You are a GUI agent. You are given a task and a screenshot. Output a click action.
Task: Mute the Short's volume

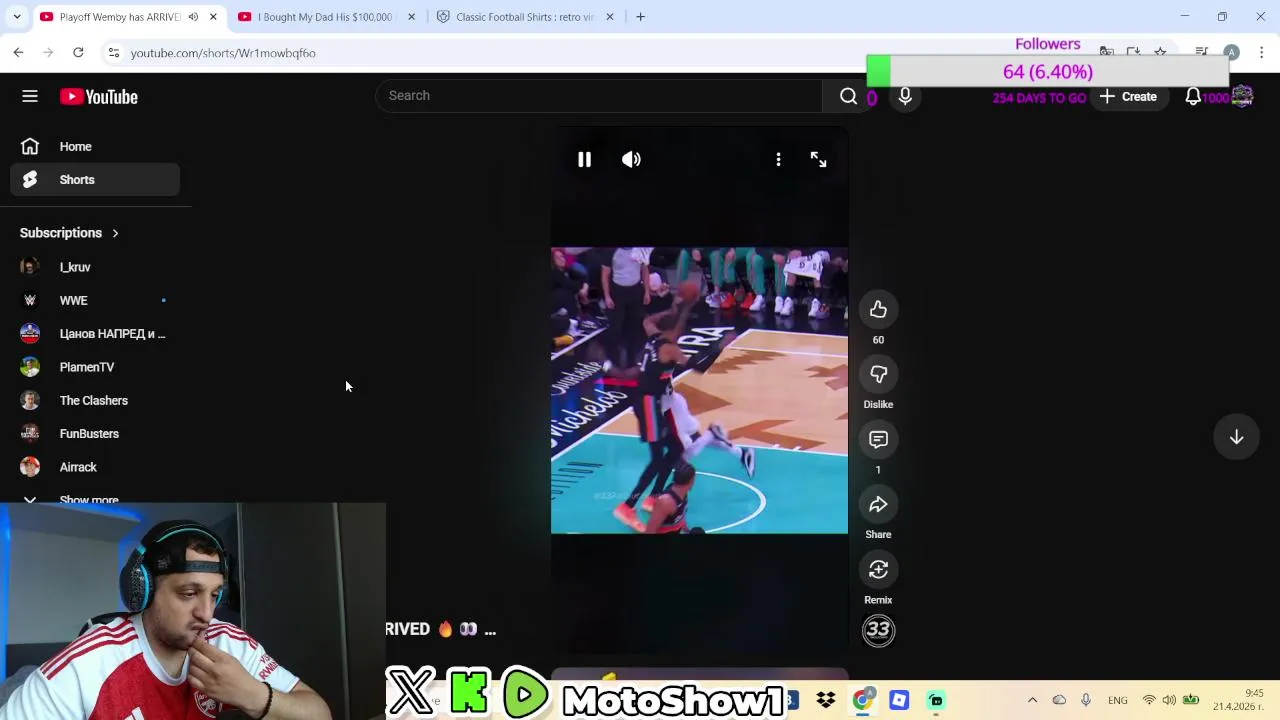pyautogui.click(x=631, y=159)
